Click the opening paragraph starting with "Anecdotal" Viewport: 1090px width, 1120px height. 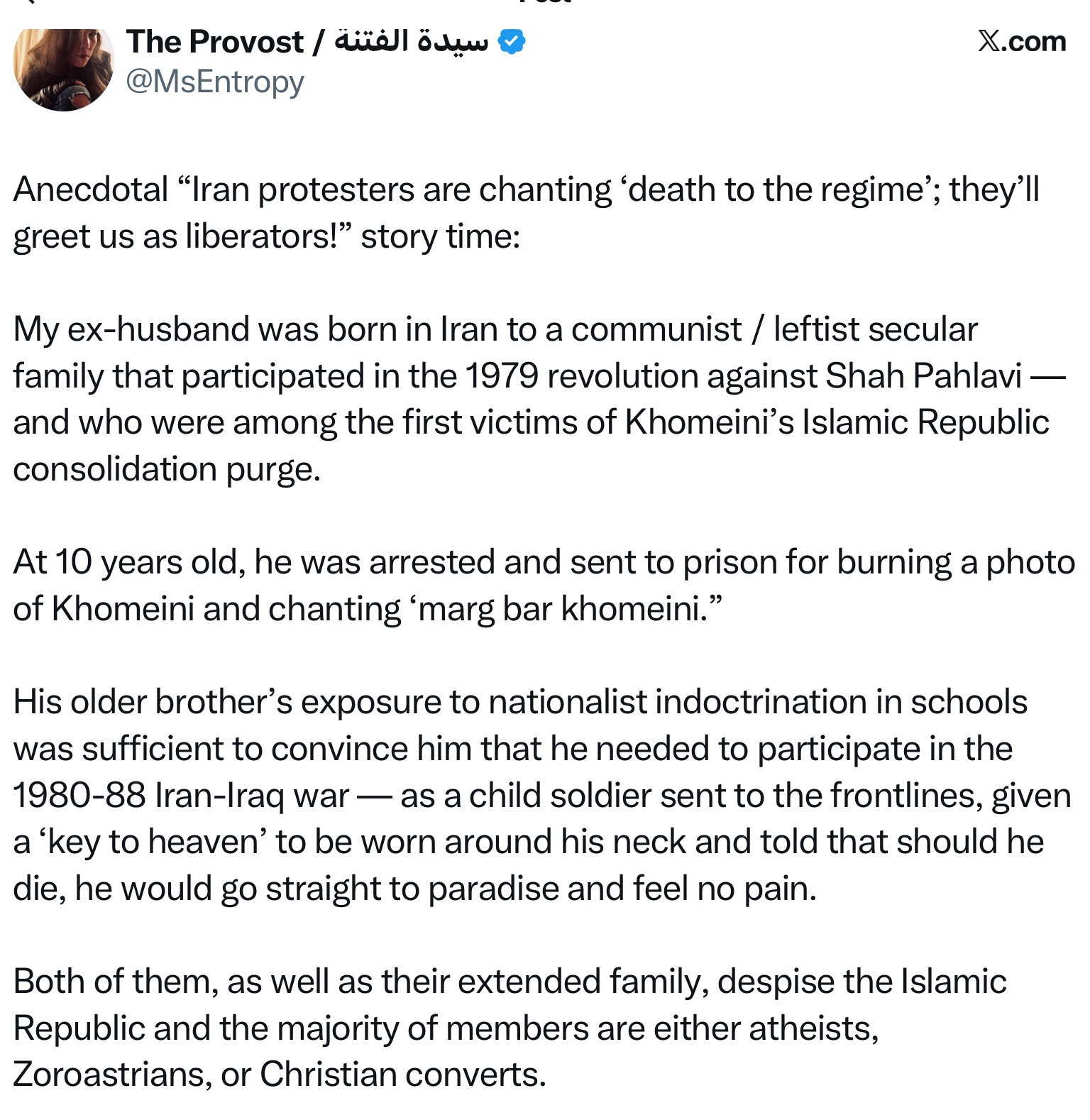pos(525,213)
